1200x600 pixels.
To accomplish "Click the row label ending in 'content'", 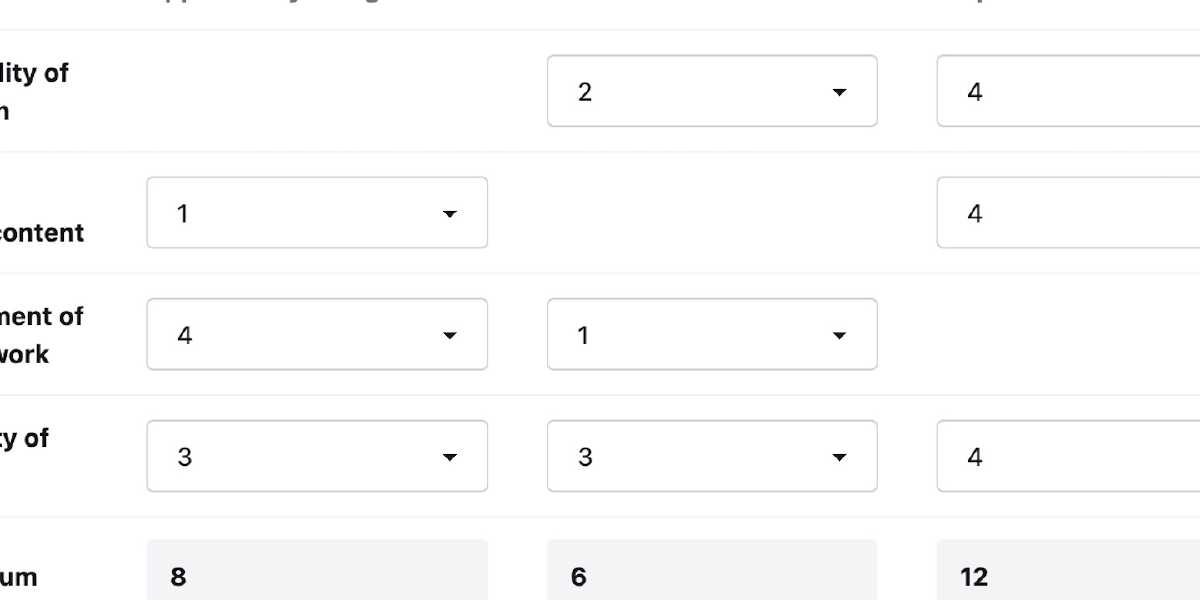I will point(42,233).
